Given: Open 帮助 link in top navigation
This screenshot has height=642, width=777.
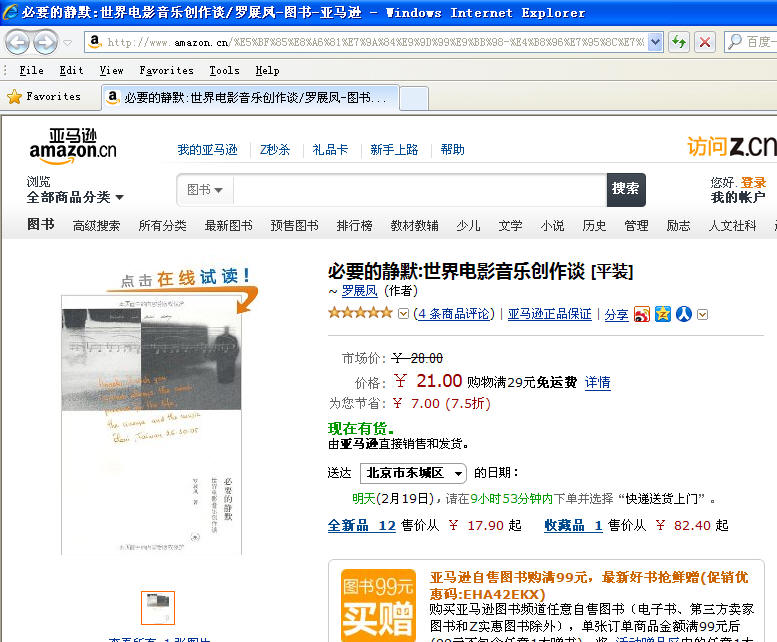Looking at the screenshot, I should pyautogui.click(x=452, y=150).
